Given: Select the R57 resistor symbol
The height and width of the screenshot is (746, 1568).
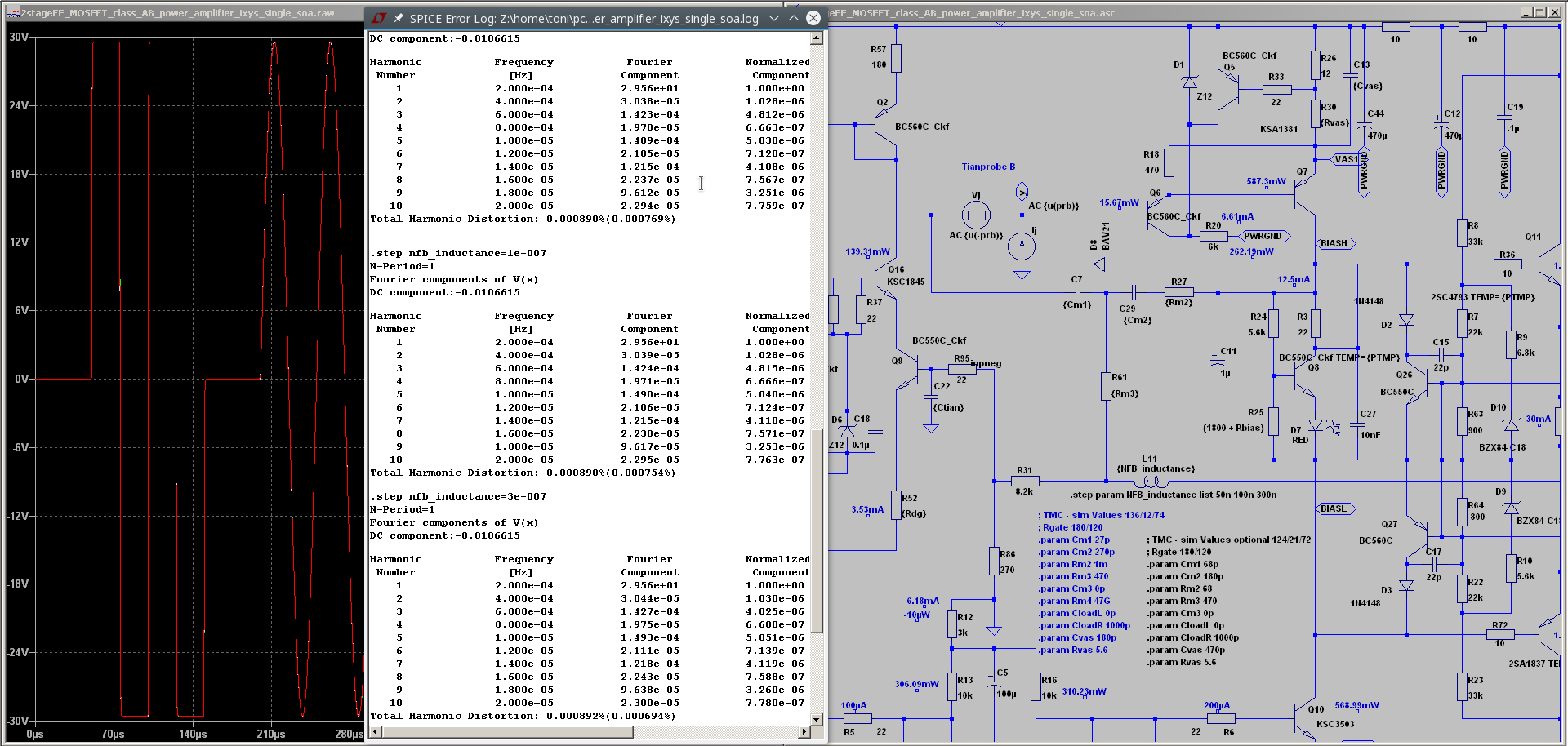Looking at the screenshot, I should pos(897,58).
